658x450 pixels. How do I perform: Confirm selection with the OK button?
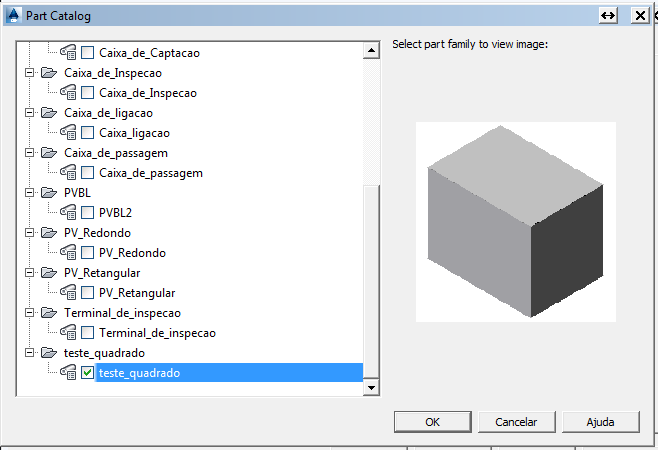pyautogui.click(x=433, y=422)
